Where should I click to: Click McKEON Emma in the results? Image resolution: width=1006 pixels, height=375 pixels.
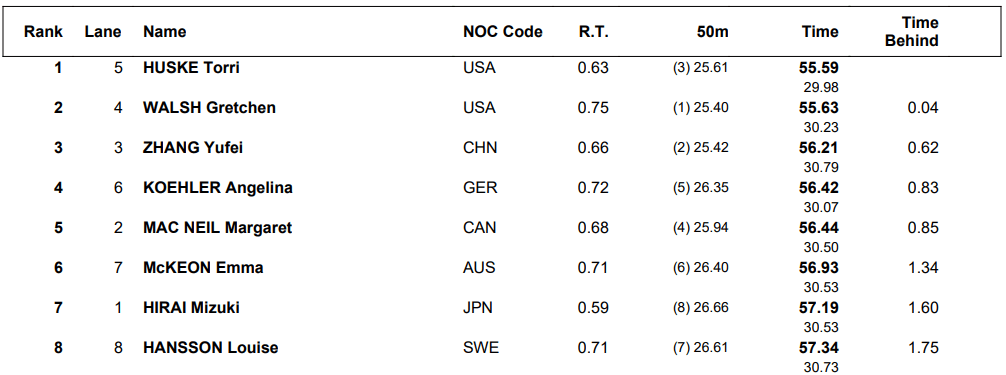tap(203, 267)
